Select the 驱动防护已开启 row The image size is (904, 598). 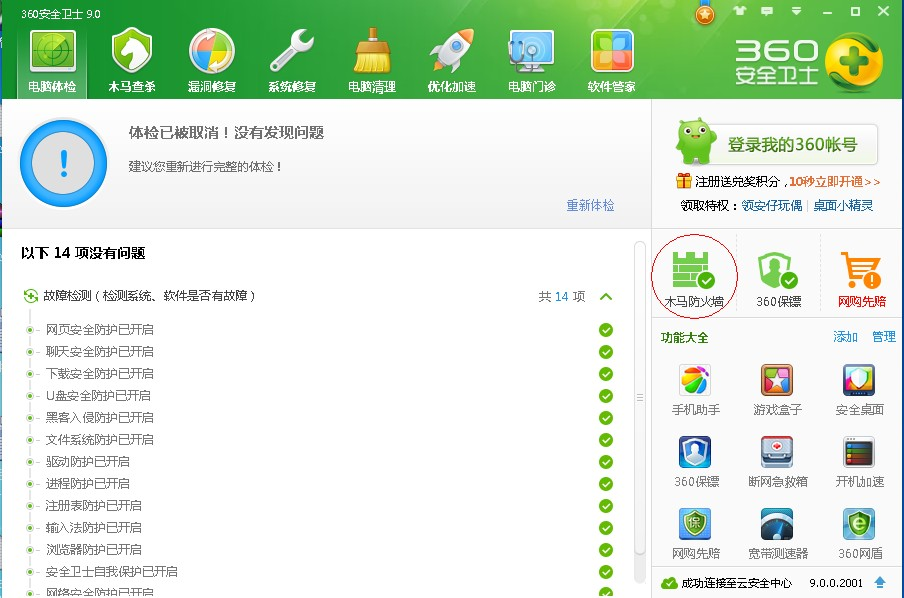pos(320,461)
